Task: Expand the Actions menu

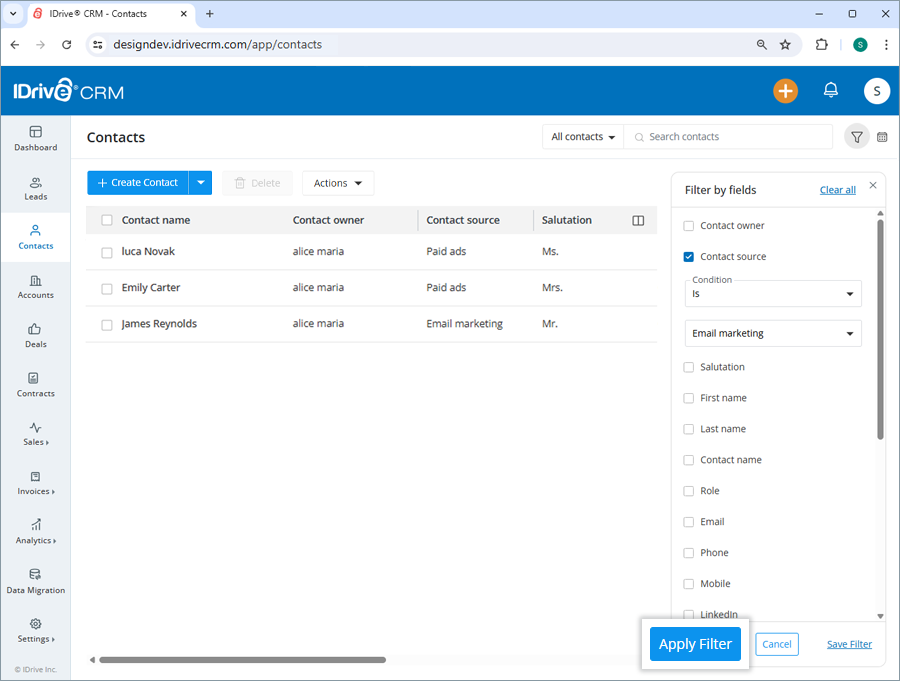Action: point(337,183)
